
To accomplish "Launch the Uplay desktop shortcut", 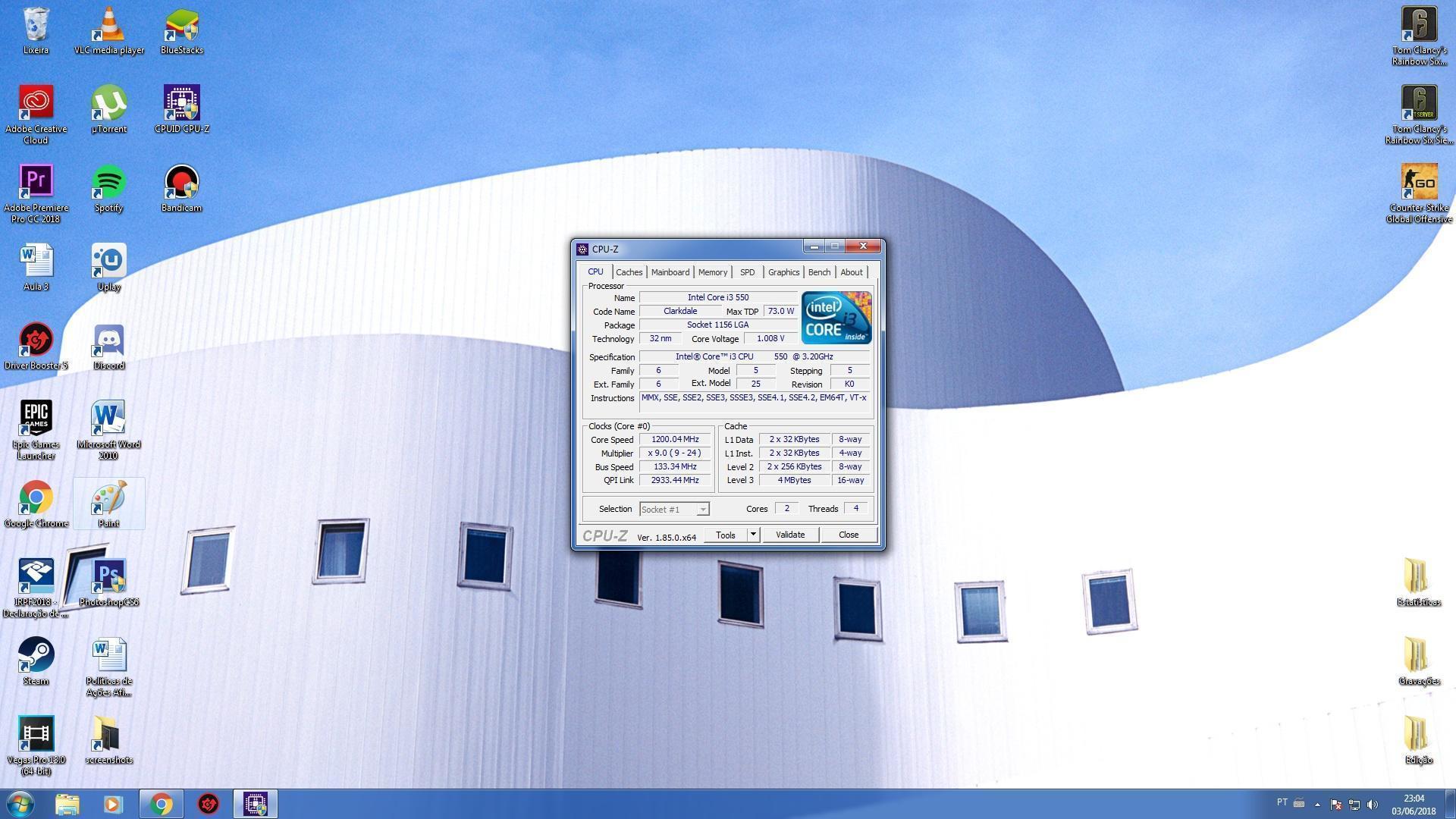I will tap(108, 267).
